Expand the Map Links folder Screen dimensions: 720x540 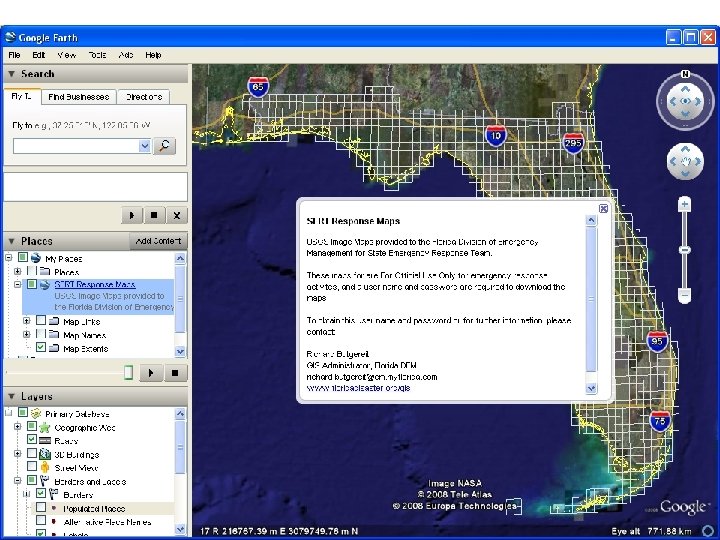coord(27,321)
